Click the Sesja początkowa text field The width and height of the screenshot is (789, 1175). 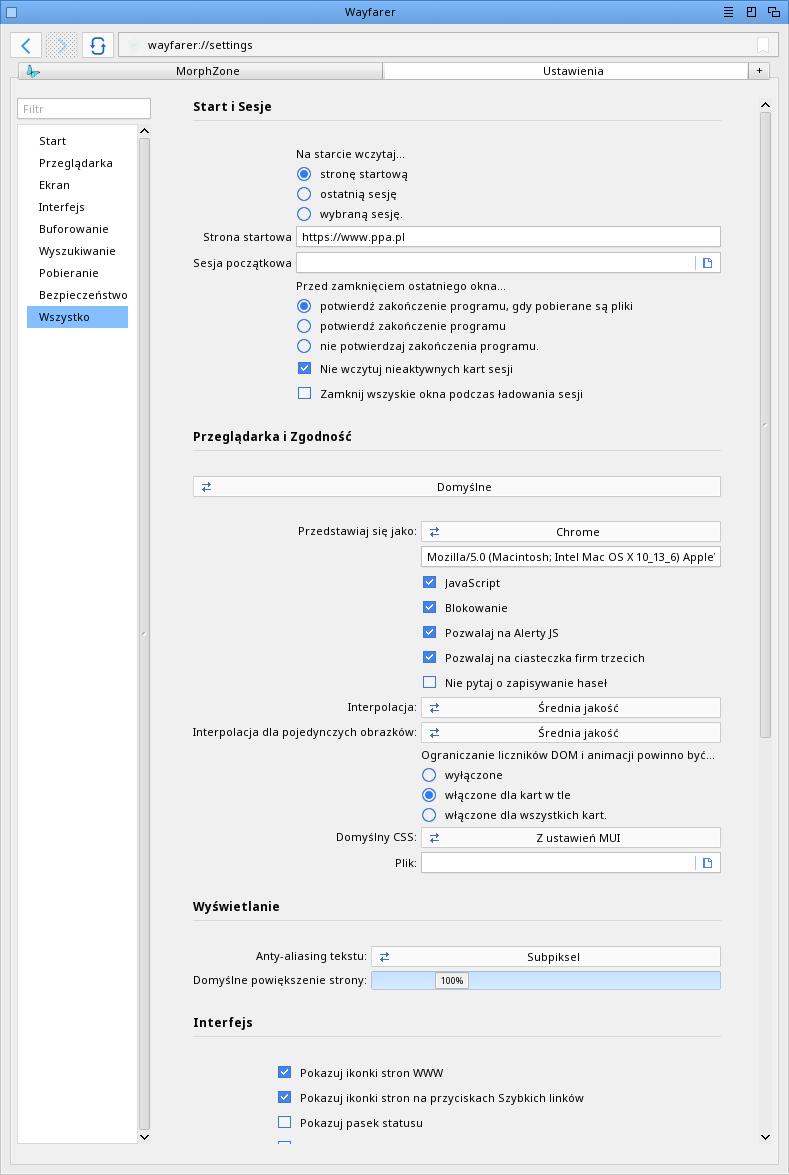495,263
